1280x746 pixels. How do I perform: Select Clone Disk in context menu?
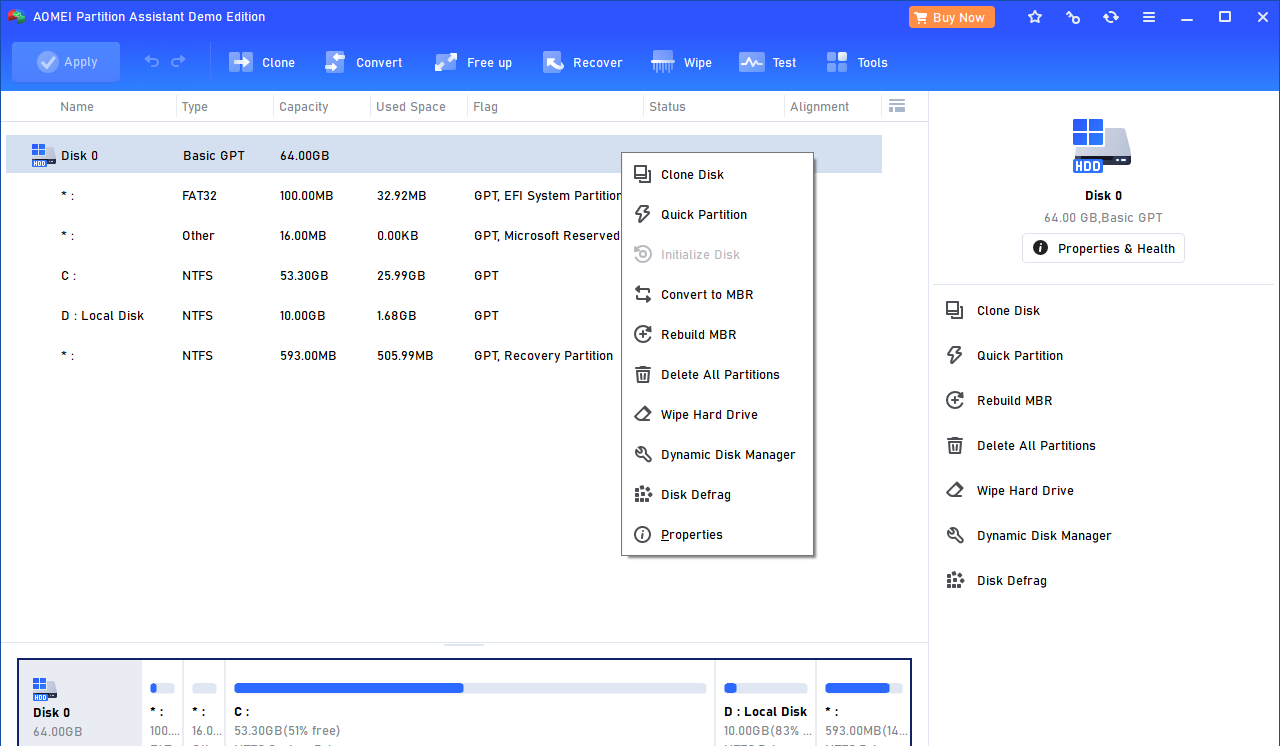click(x=717, y=174)
